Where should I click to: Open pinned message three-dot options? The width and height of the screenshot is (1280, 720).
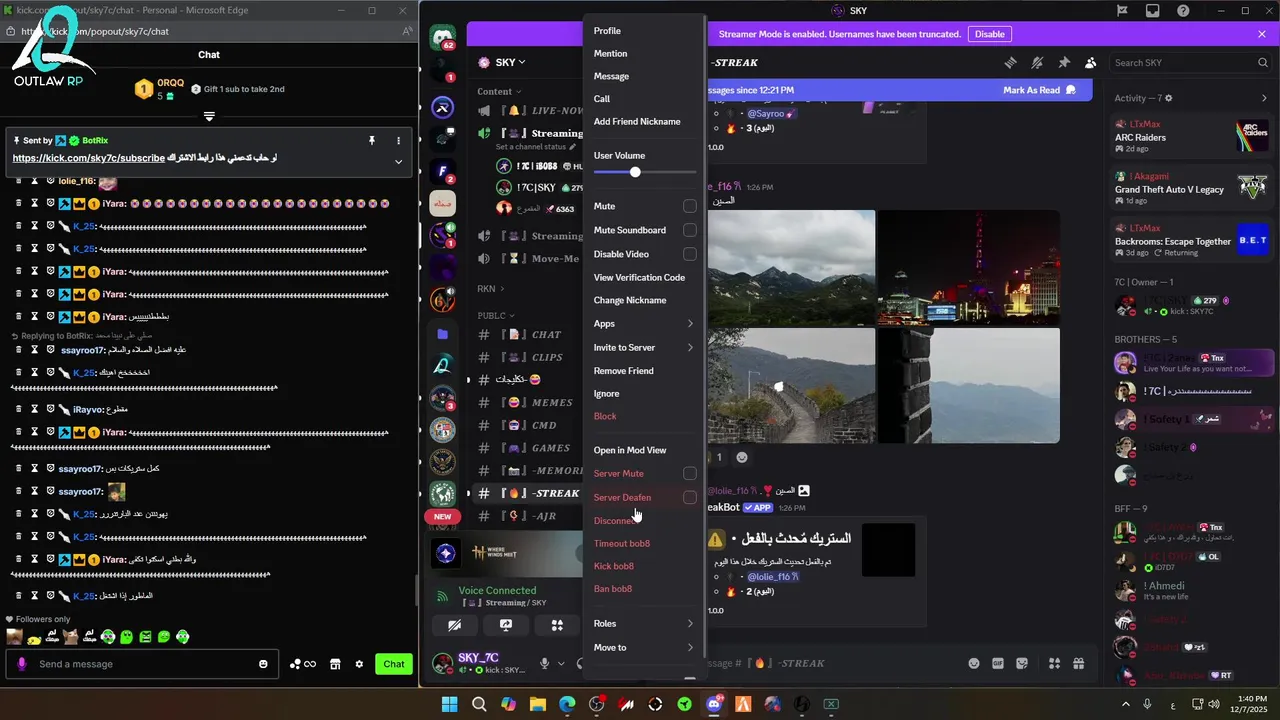coord(398,141)
